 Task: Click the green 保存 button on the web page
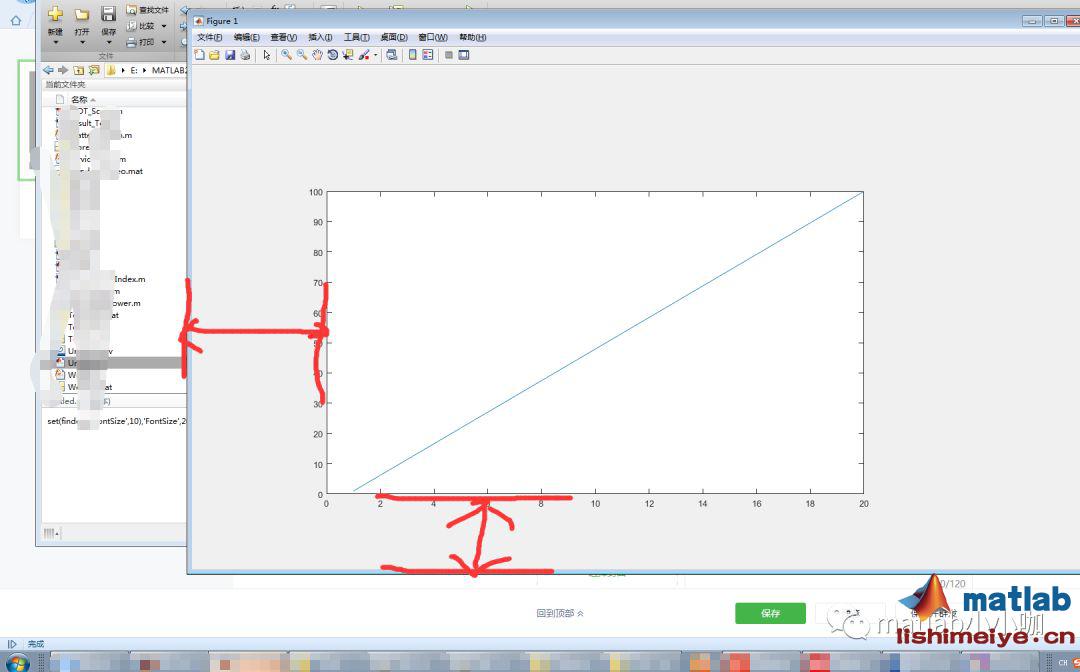(770, 613)
